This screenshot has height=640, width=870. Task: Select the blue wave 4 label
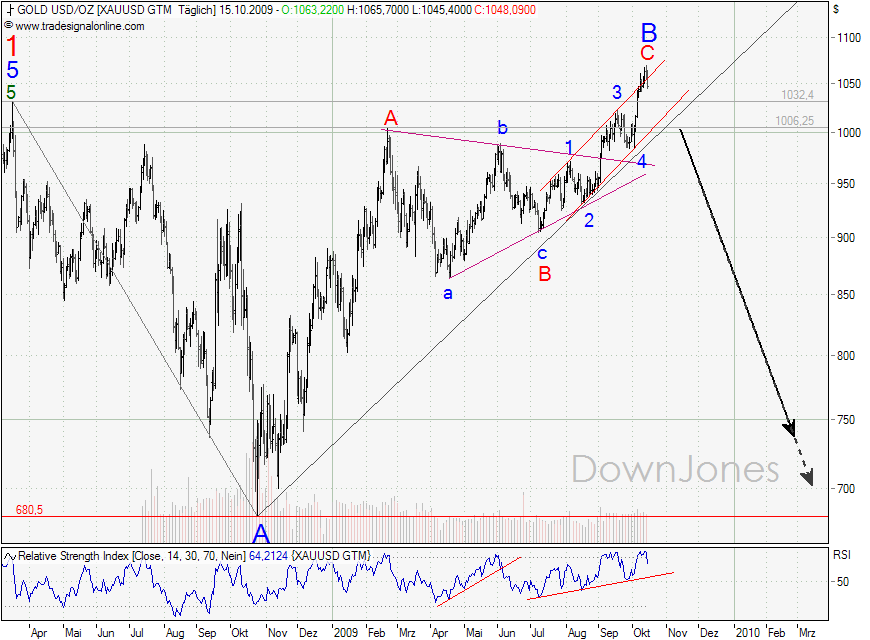coord(642,162)
